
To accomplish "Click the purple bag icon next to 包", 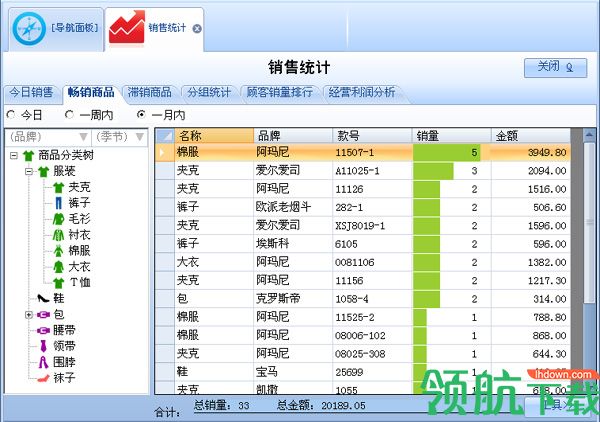I will (43, 314).
